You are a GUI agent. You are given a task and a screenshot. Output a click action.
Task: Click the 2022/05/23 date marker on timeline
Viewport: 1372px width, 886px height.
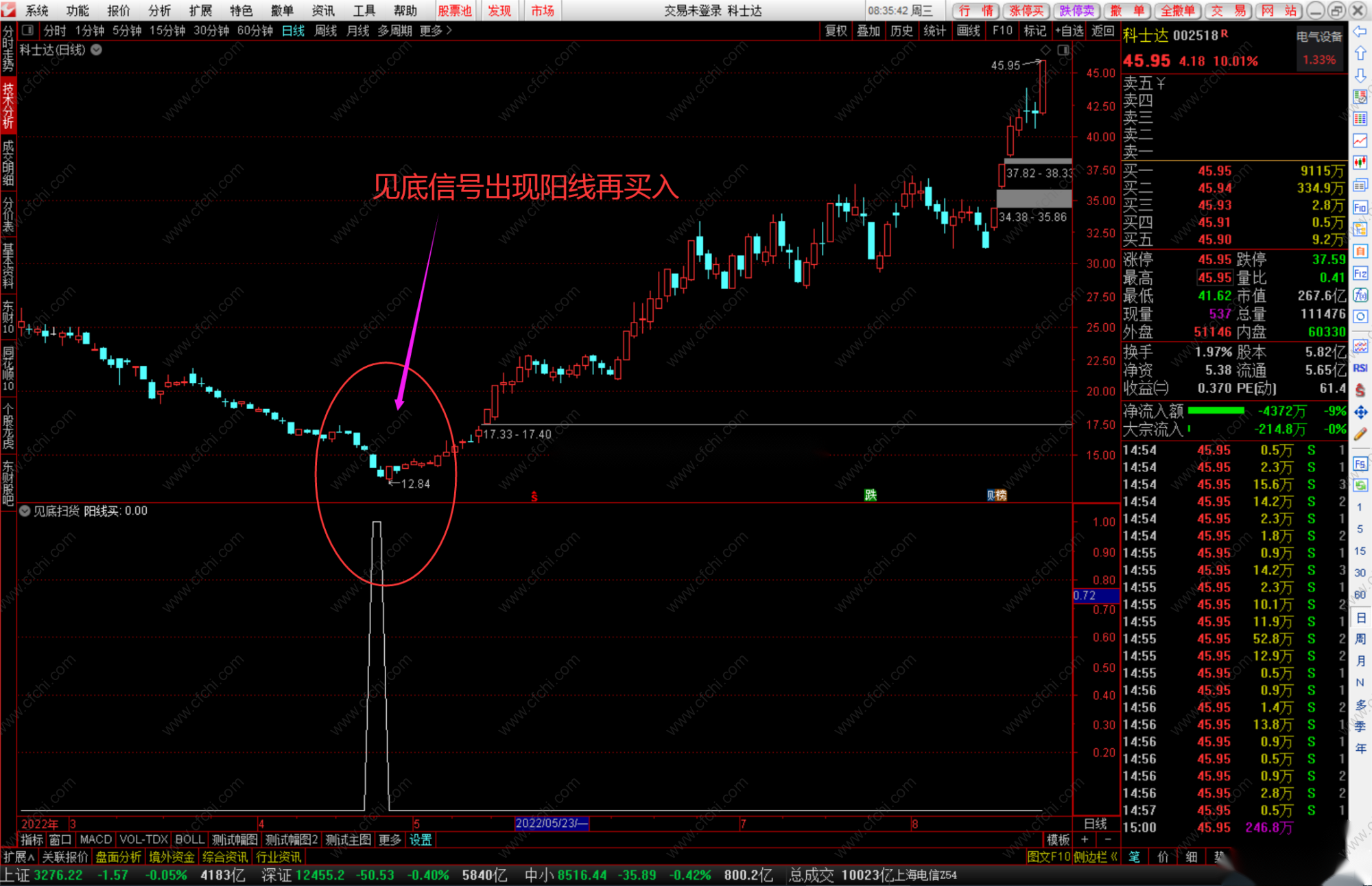(x=552, y=823)
